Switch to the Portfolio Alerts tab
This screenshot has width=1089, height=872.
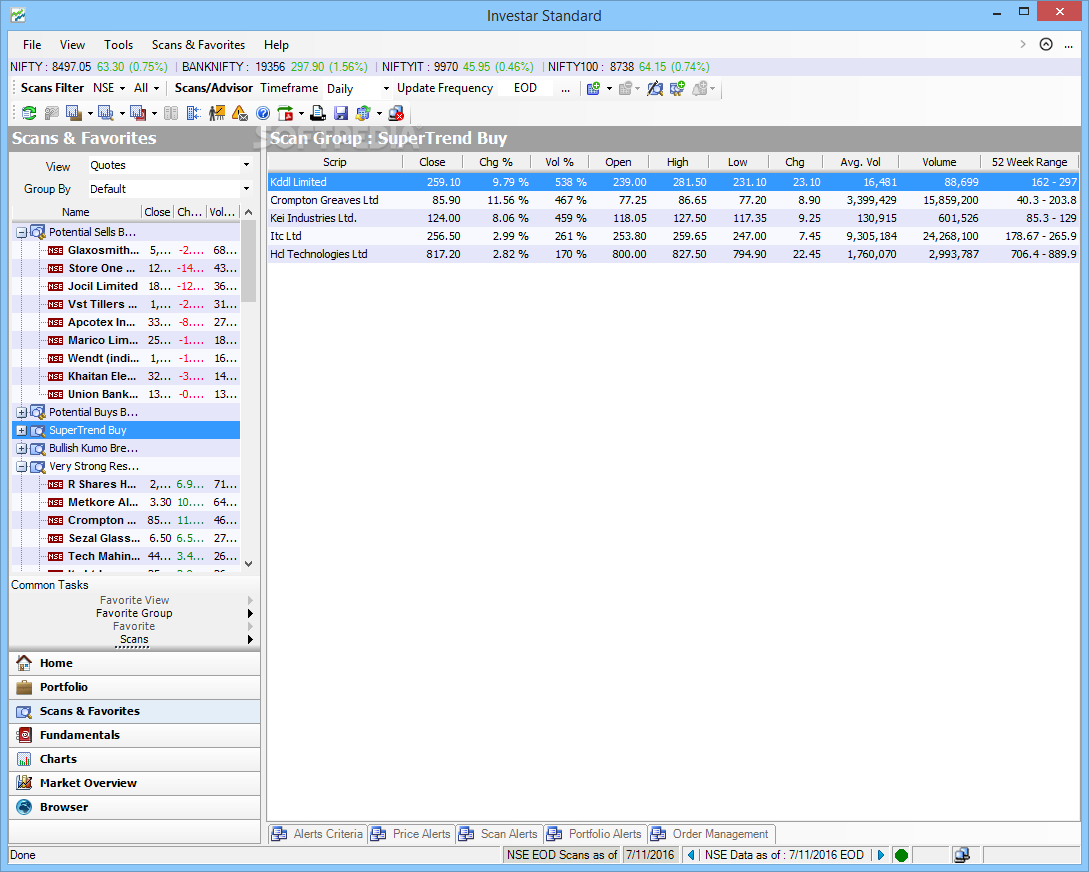(x=595, y=834)
